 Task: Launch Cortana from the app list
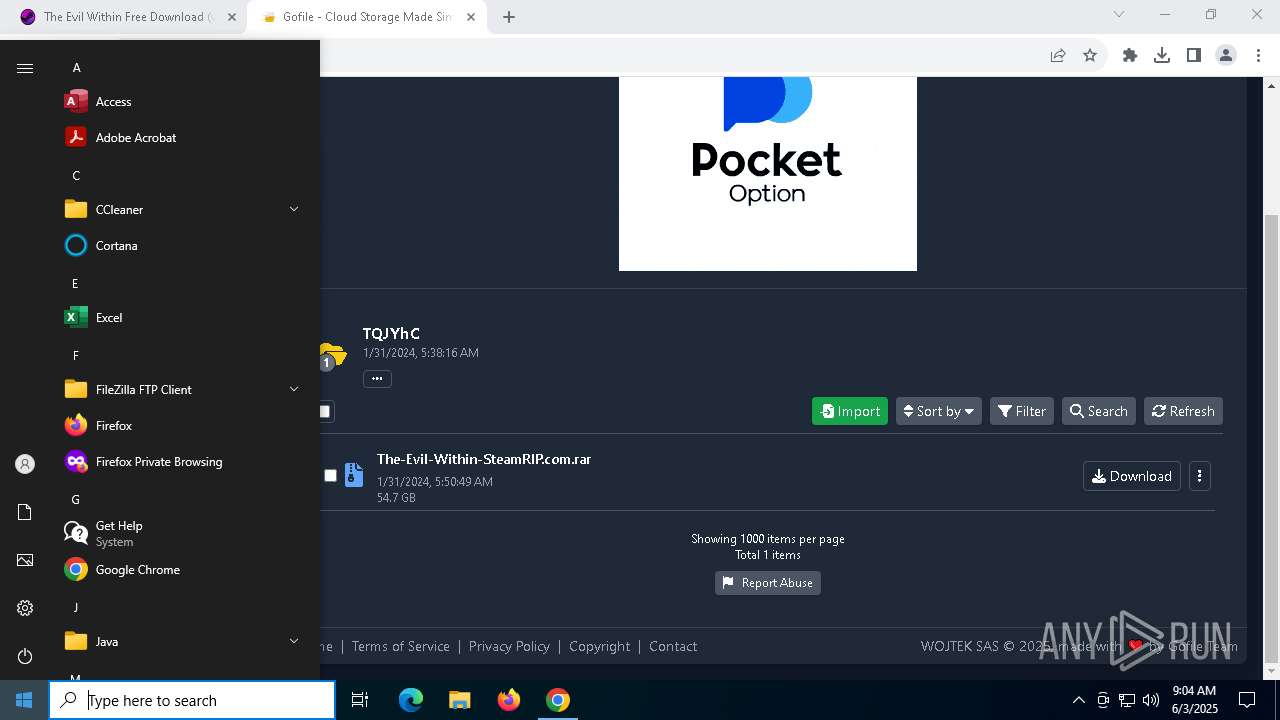point(180,246)
